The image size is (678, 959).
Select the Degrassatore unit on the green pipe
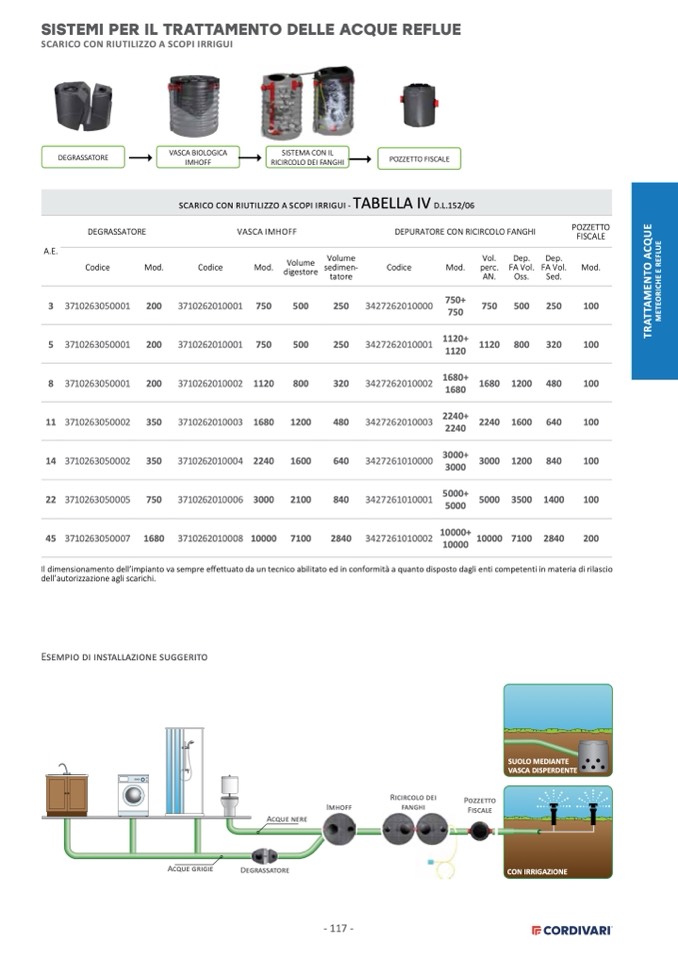[x=264, y=855]
